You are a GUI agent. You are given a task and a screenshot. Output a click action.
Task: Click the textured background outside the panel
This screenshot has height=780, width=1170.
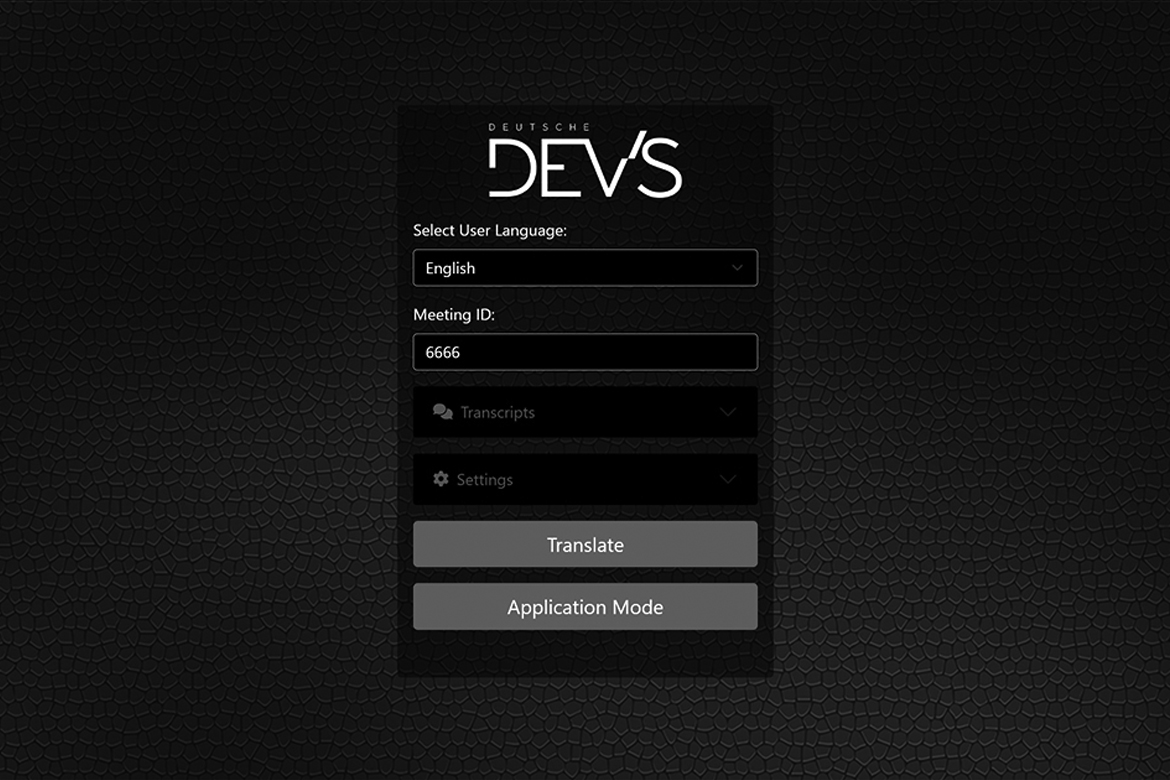[200, 400]
